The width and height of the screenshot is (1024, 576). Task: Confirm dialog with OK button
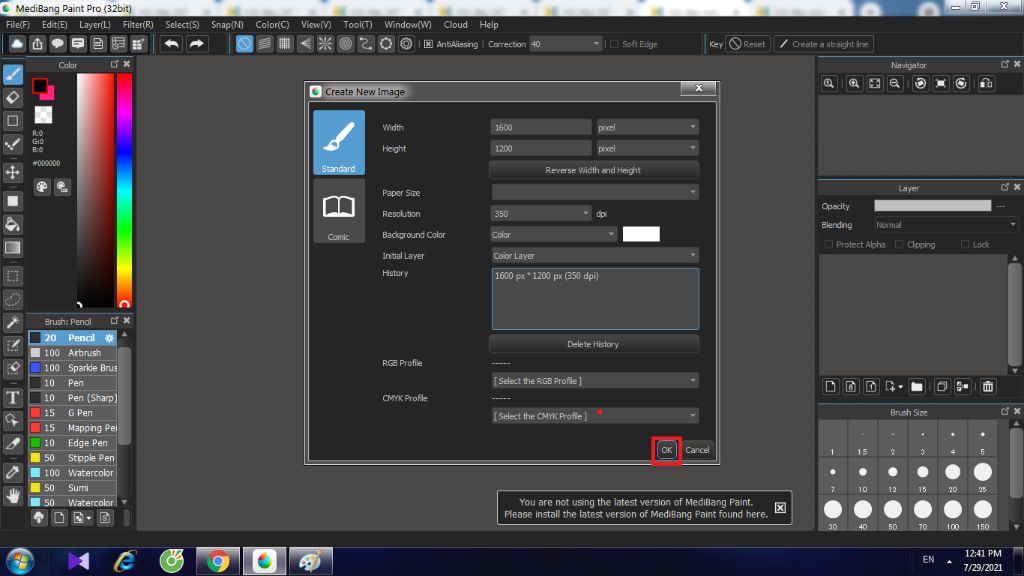point(666,450)
